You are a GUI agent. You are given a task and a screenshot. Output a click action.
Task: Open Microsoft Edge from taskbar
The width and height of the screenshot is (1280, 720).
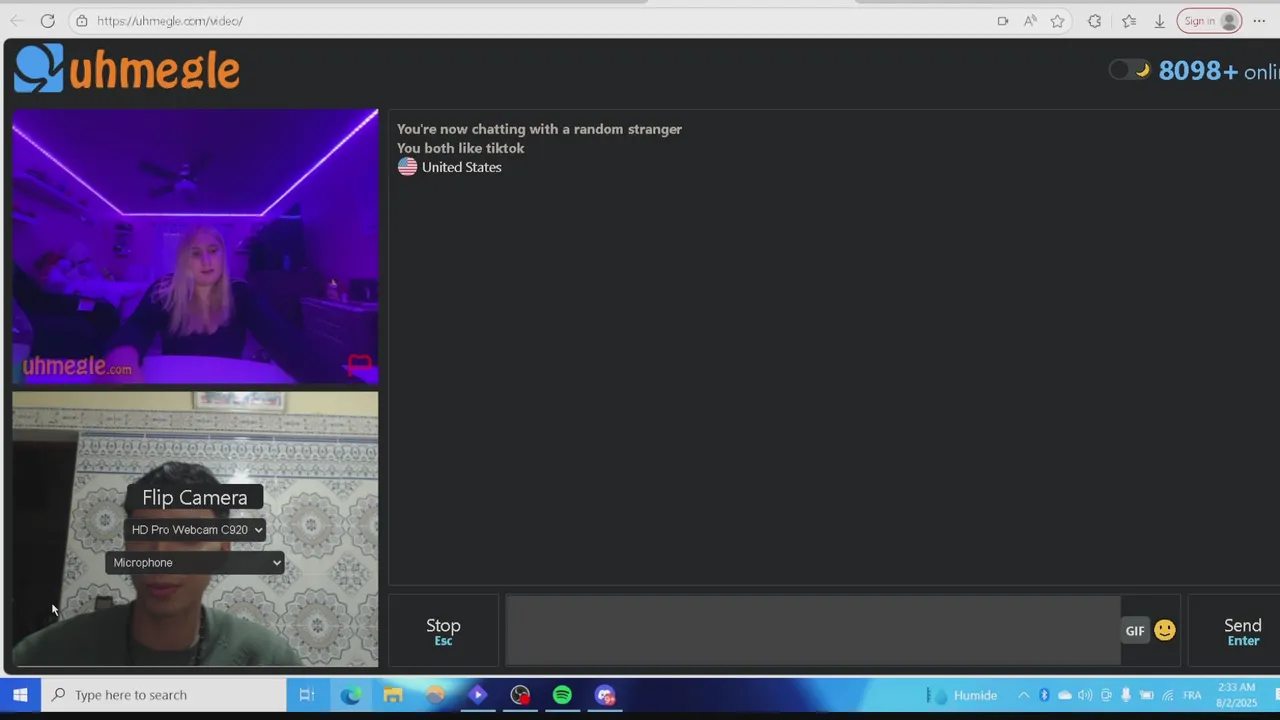(x=351, y=695)
